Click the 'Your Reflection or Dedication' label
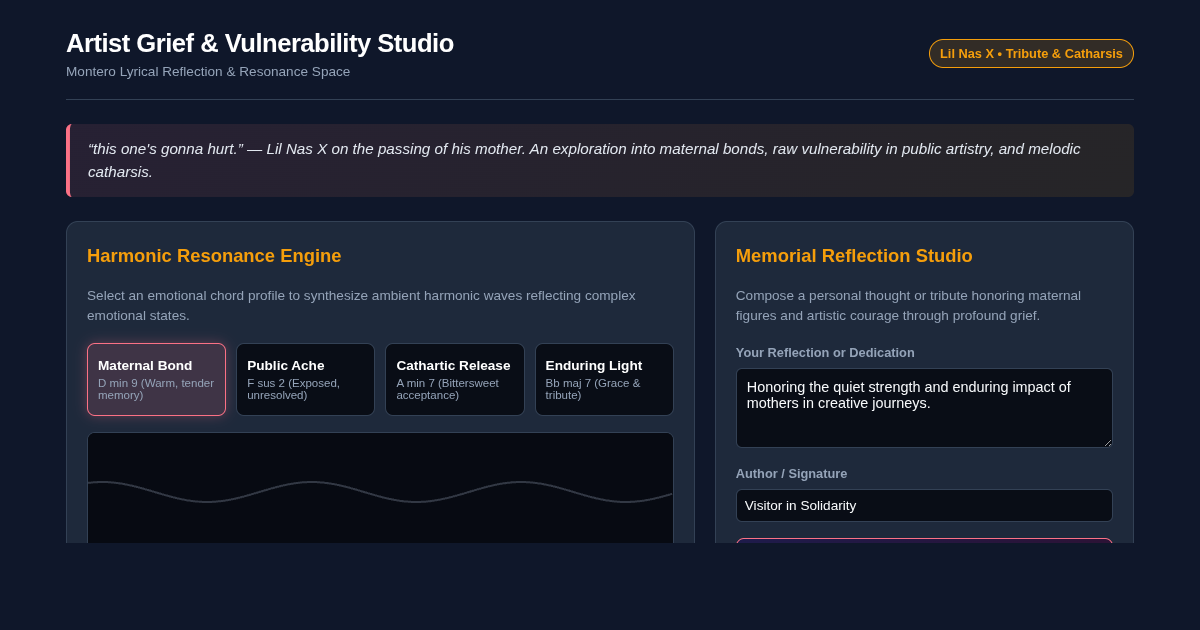 (825, 352)
